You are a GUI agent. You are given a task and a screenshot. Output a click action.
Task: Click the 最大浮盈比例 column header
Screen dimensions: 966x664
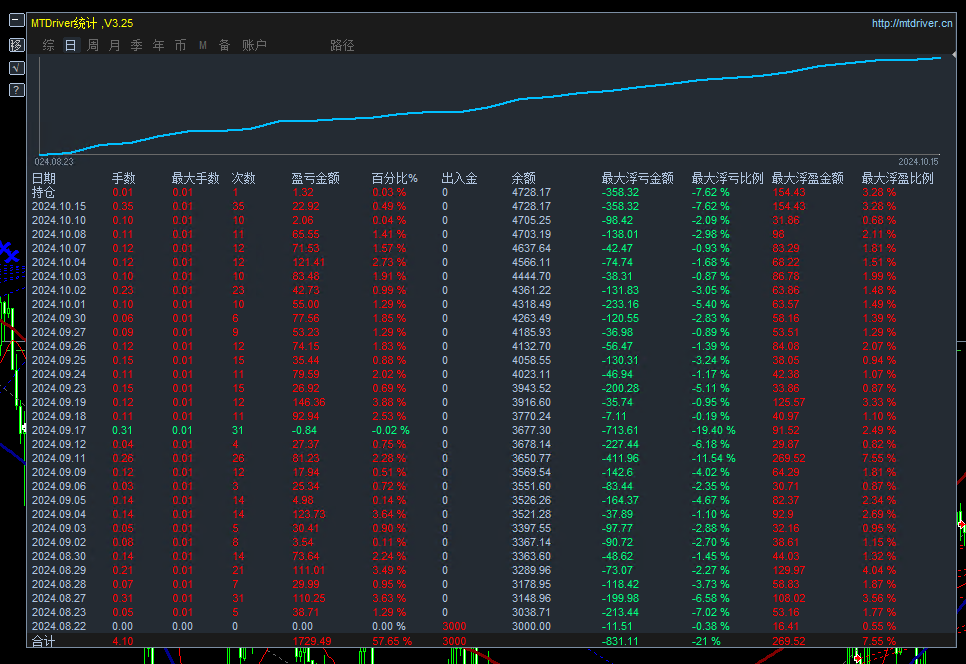[x=898, y=179]
